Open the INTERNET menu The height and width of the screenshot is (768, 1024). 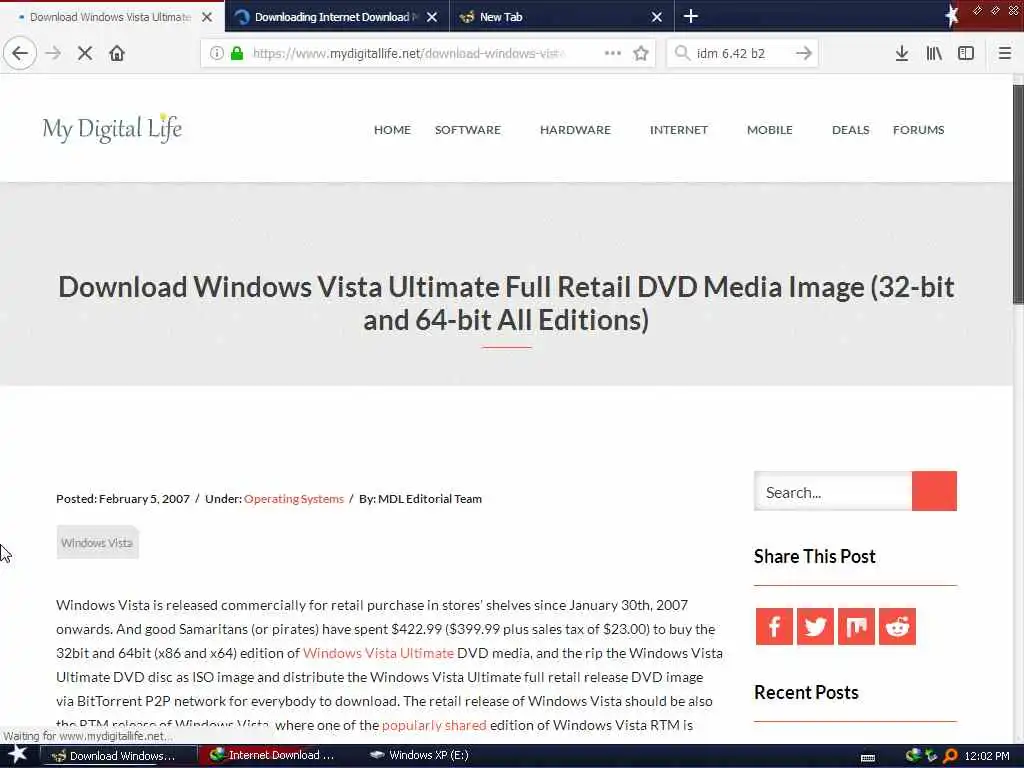(x=679, y=129)
